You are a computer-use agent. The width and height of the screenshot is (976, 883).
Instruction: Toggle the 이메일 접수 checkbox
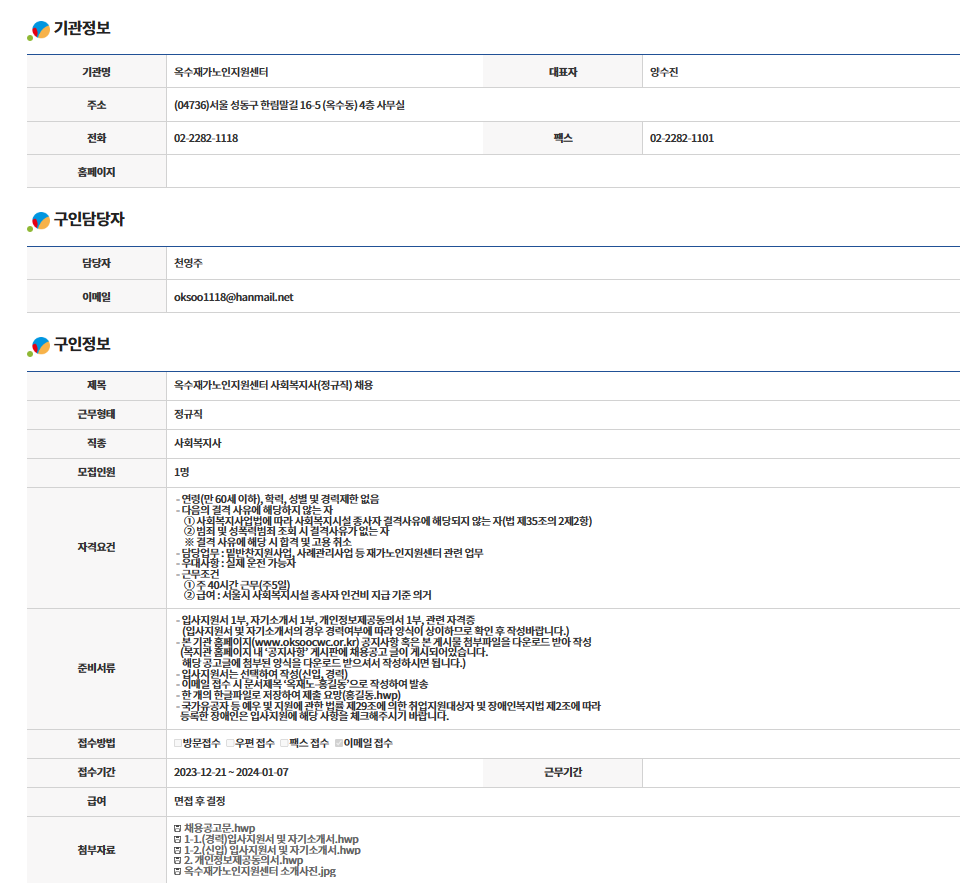(x=338, y=743)
